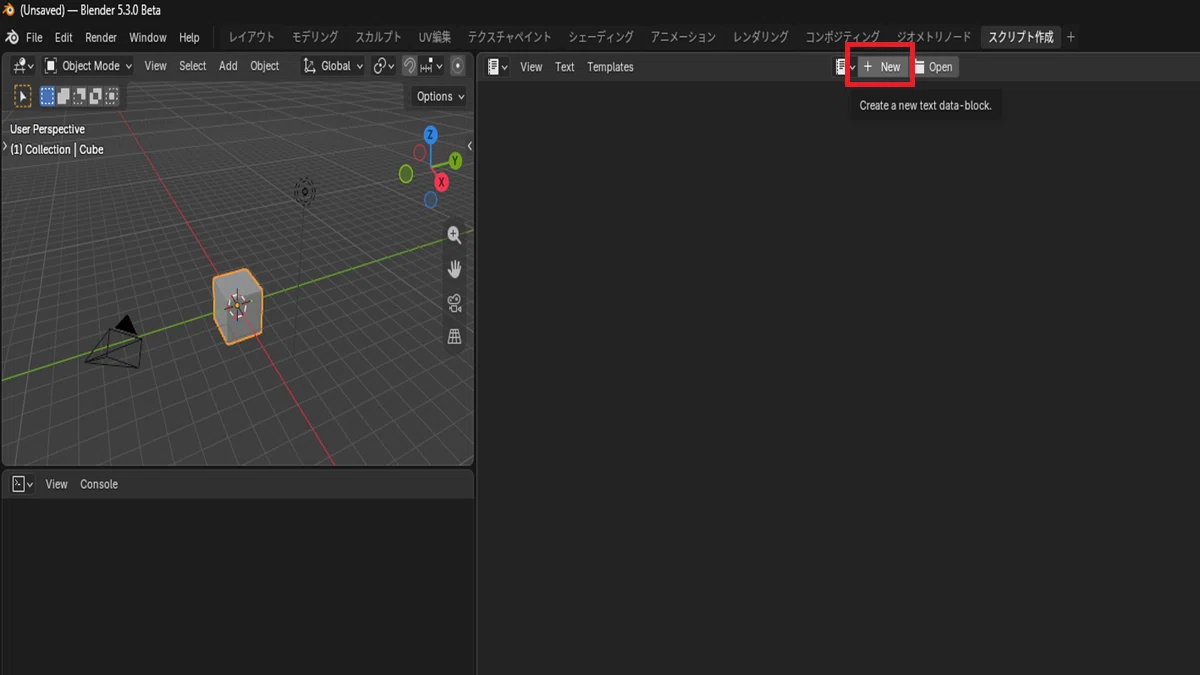Open the Window menu
Screen dimensions: 1200x675
click(148, 37)
